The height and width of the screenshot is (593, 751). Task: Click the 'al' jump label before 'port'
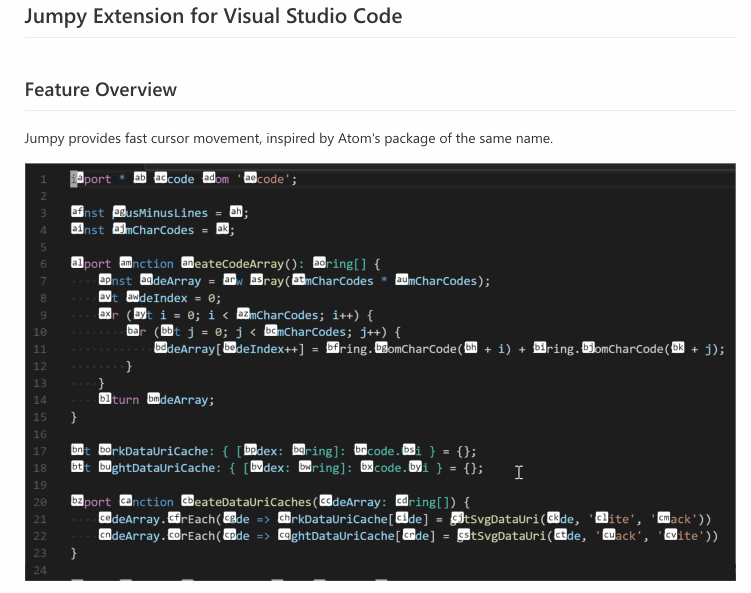(78, 264)
